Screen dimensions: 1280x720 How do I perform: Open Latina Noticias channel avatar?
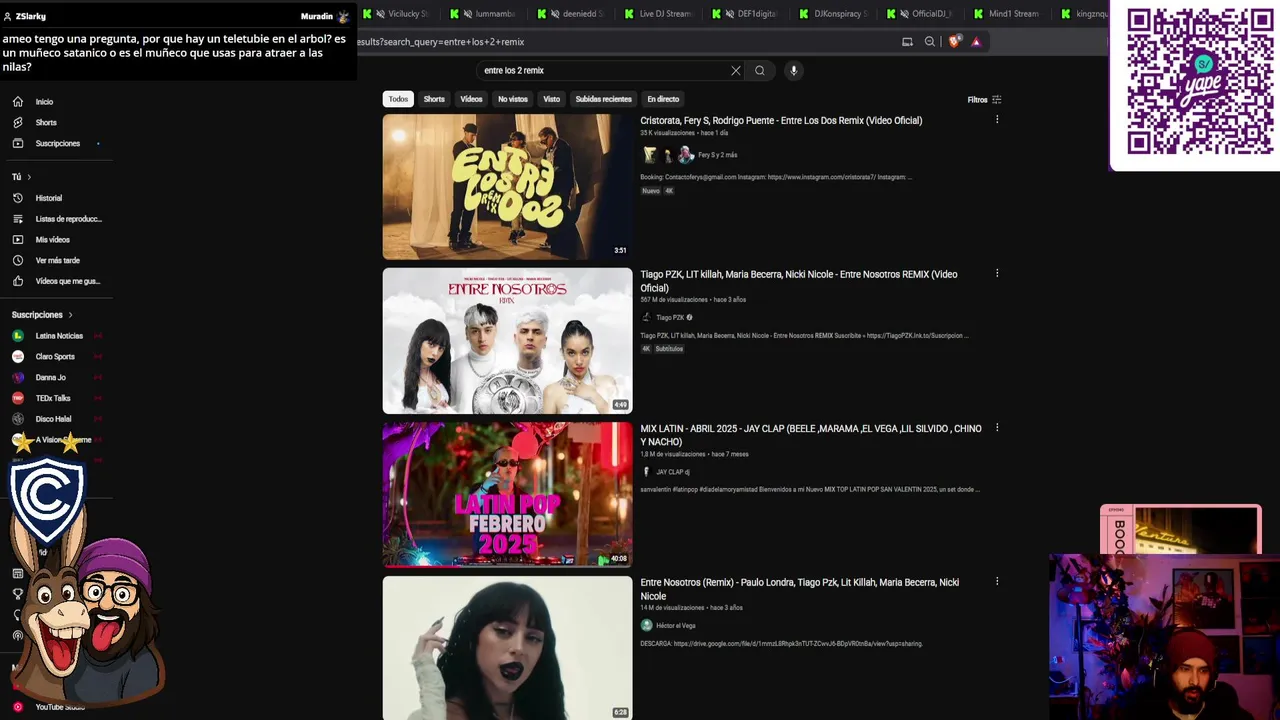18,336
